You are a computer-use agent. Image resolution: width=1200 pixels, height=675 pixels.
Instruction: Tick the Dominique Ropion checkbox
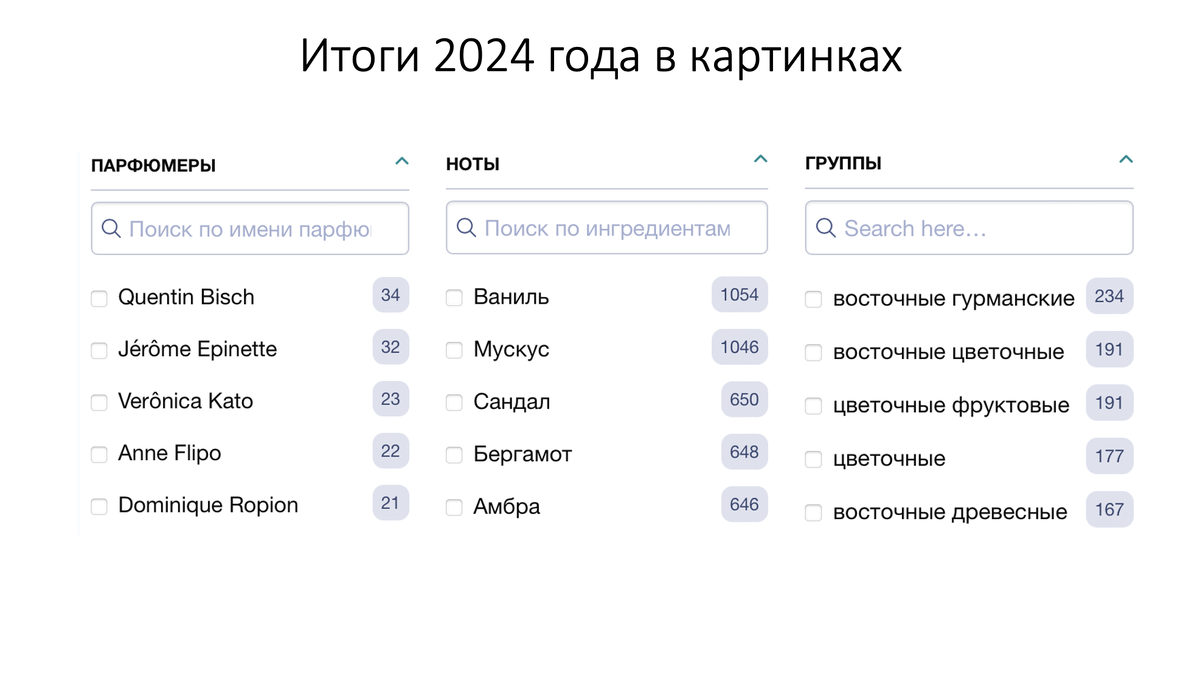(99, 506)
